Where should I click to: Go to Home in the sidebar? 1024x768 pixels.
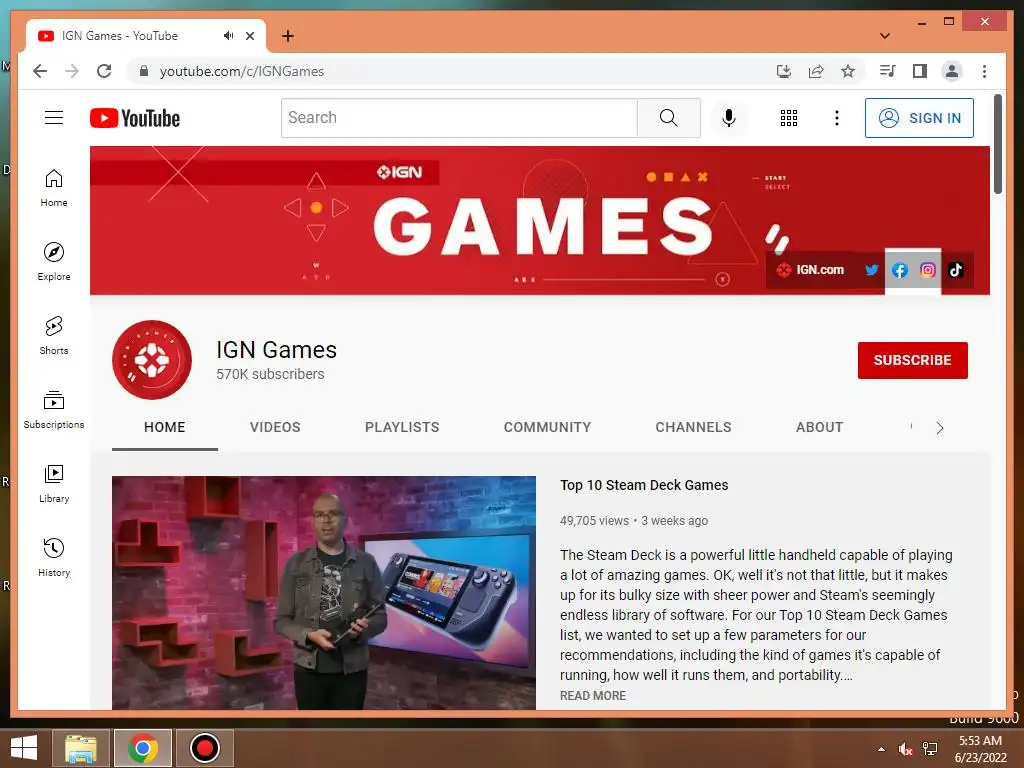point(54,188)
